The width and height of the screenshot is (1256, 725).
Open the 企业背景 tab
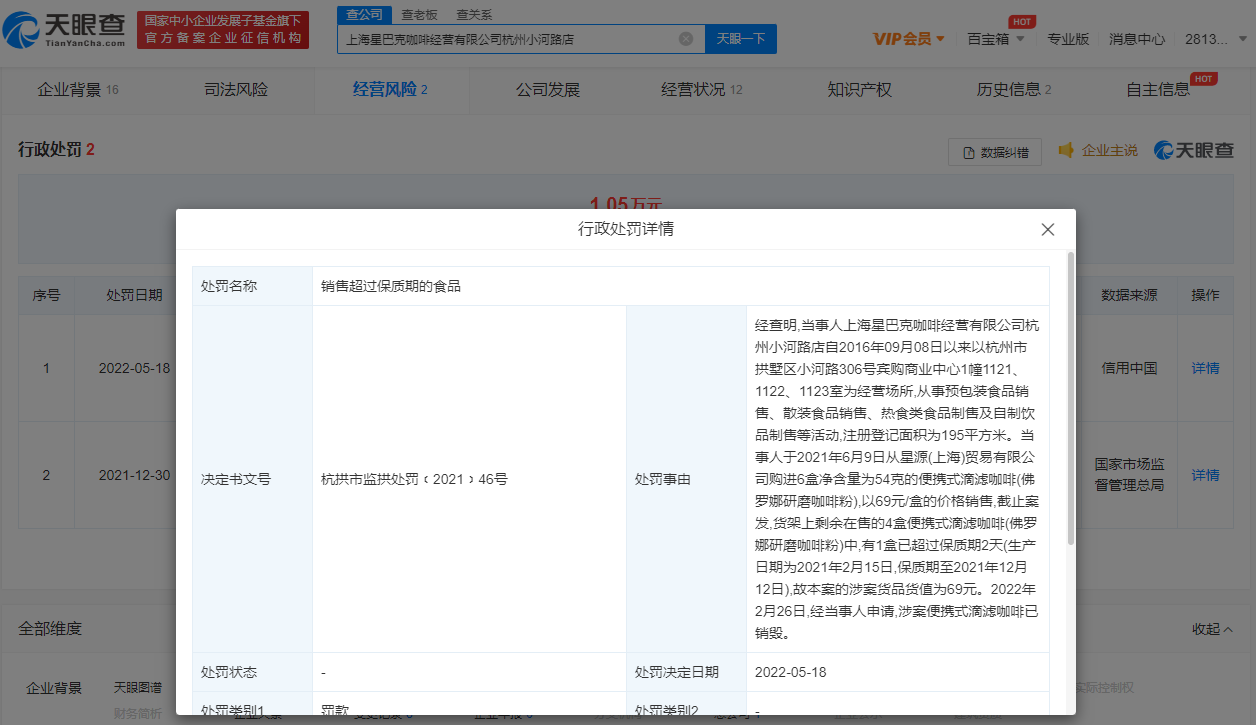coord(78,90)
